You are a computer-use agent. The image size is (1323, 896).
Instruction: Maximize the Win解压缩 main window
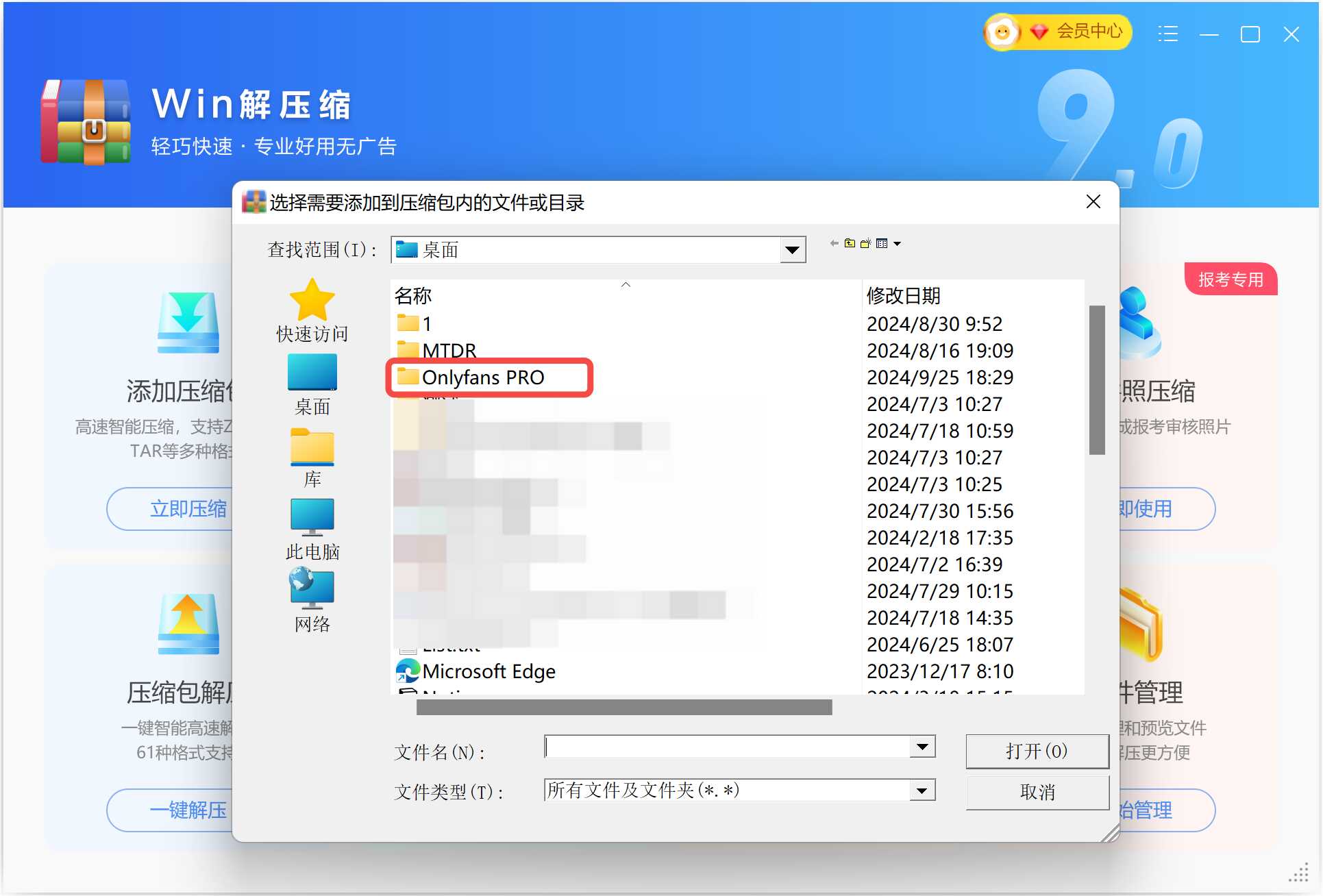pyautogui.click(x=1250, y=34)
